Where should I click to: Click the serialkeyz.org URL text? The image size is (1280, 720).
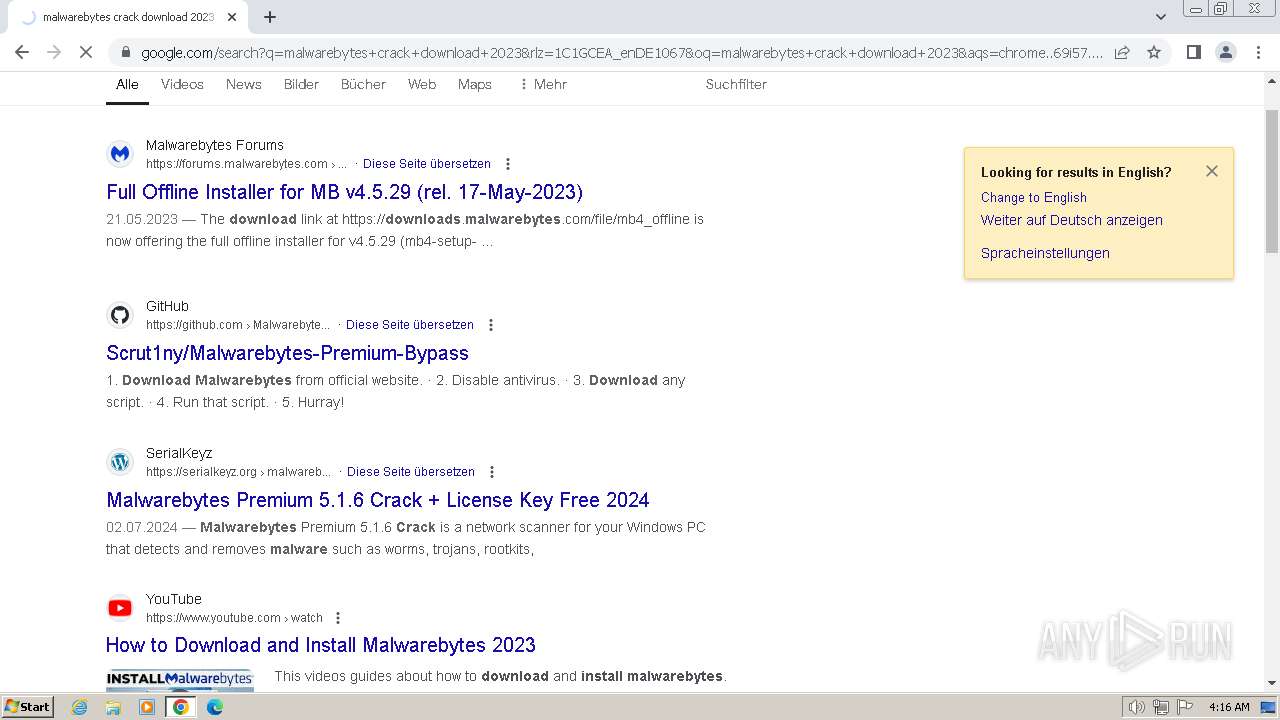[238, 472]
